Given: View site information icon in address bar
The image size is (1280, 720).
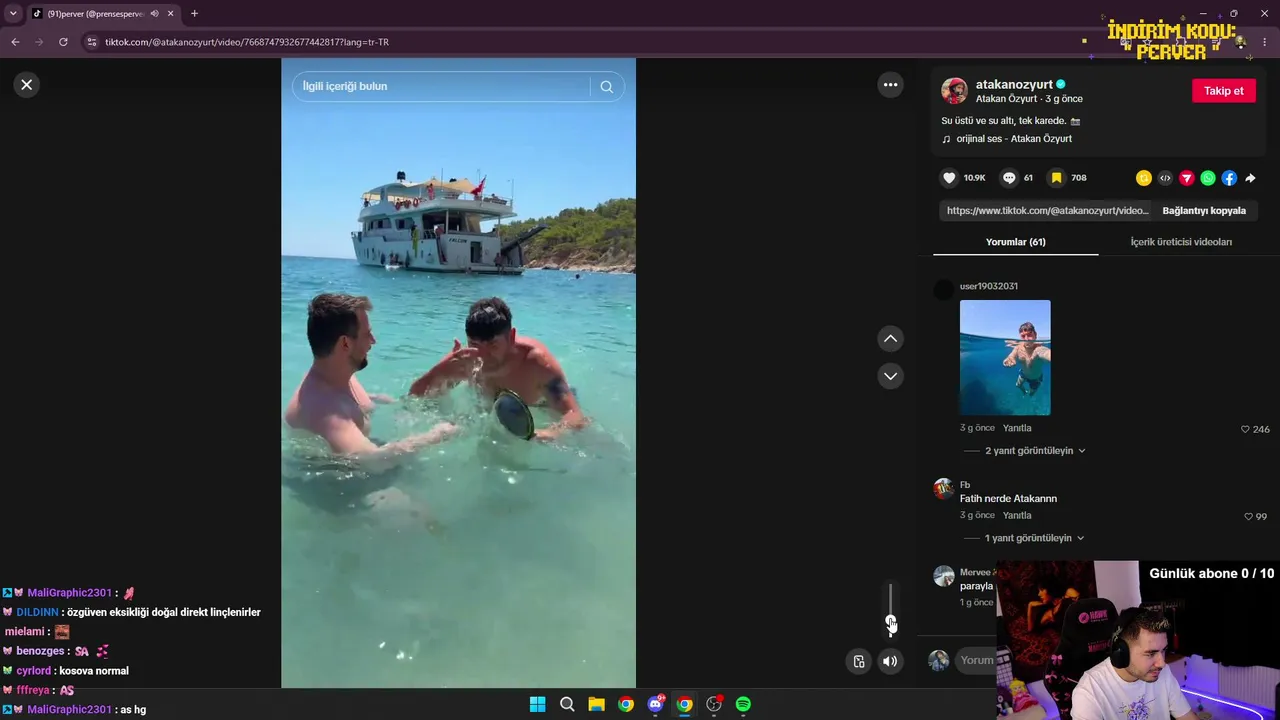Looking at the screenshot, I should tap(92, 42).
